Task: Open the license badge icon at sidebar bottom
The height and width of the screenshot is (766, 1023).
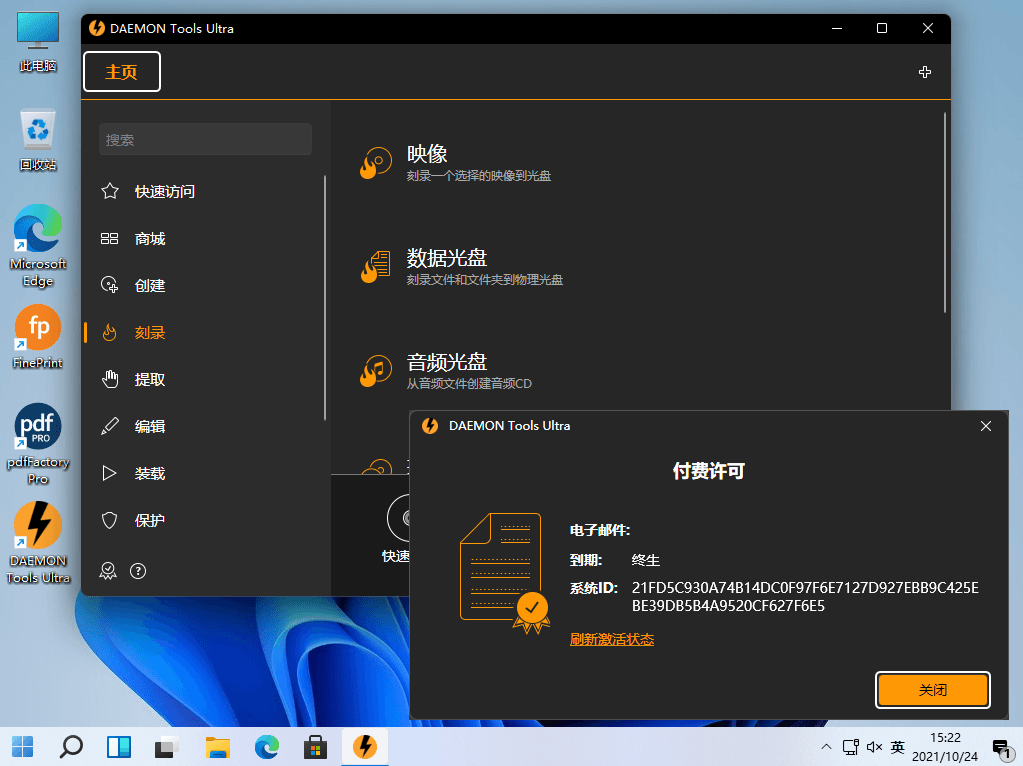Action: pos(108,571)
